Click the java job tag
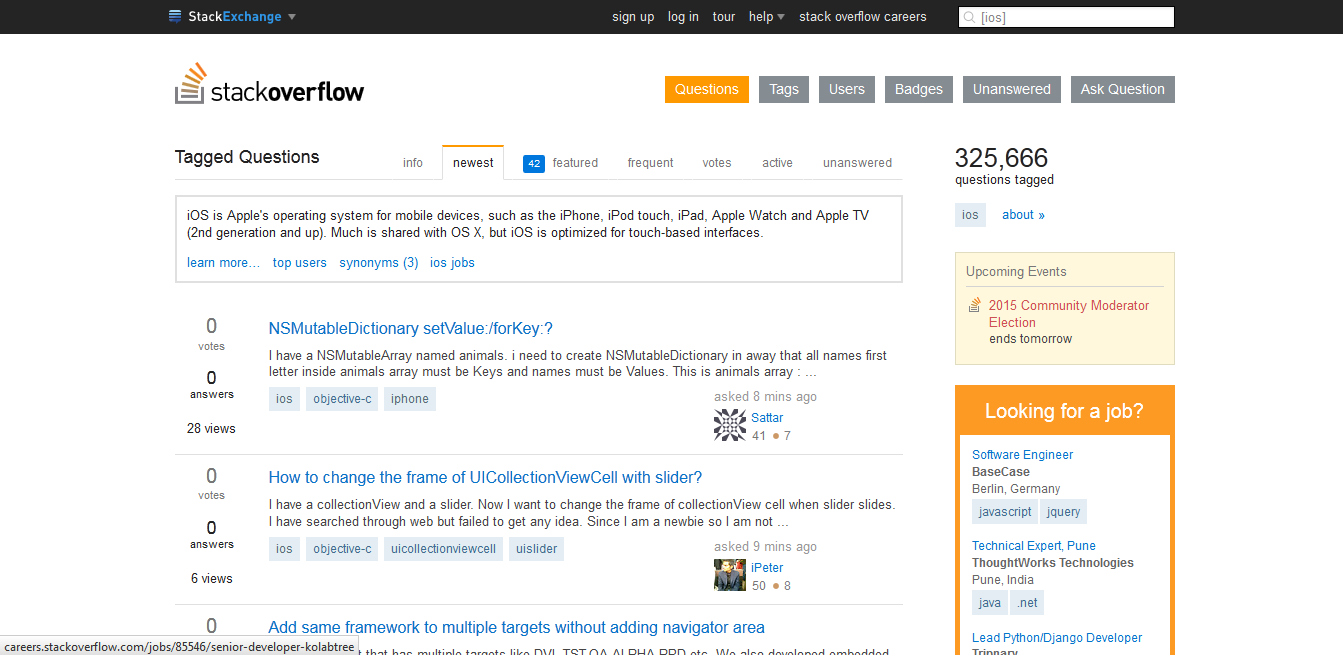This screenshot has width=1343, height=655. point(990,603)
